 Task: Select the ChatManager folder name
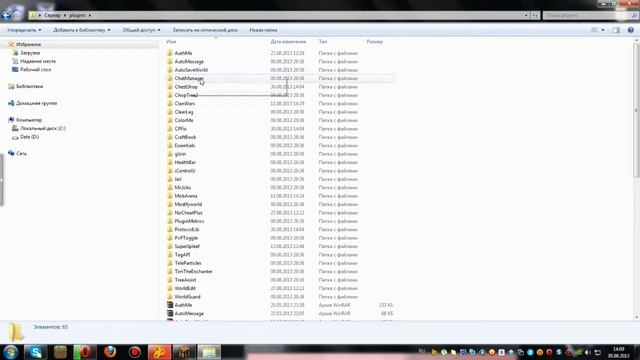pos(189,78)
